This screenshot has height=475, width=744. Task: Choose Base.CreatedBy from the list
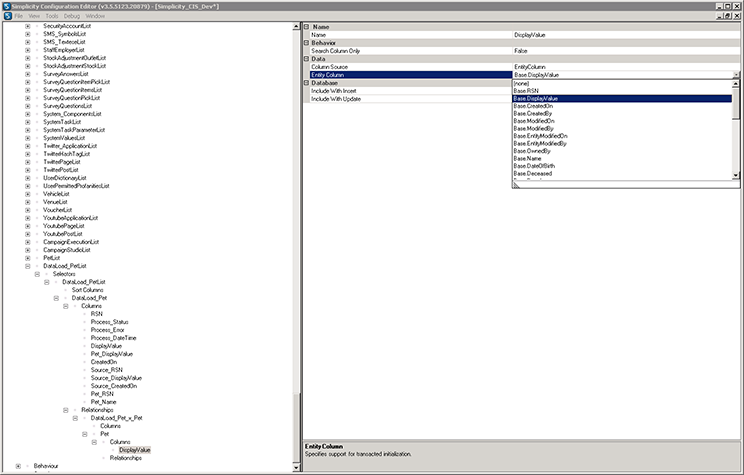pos(622,113)
